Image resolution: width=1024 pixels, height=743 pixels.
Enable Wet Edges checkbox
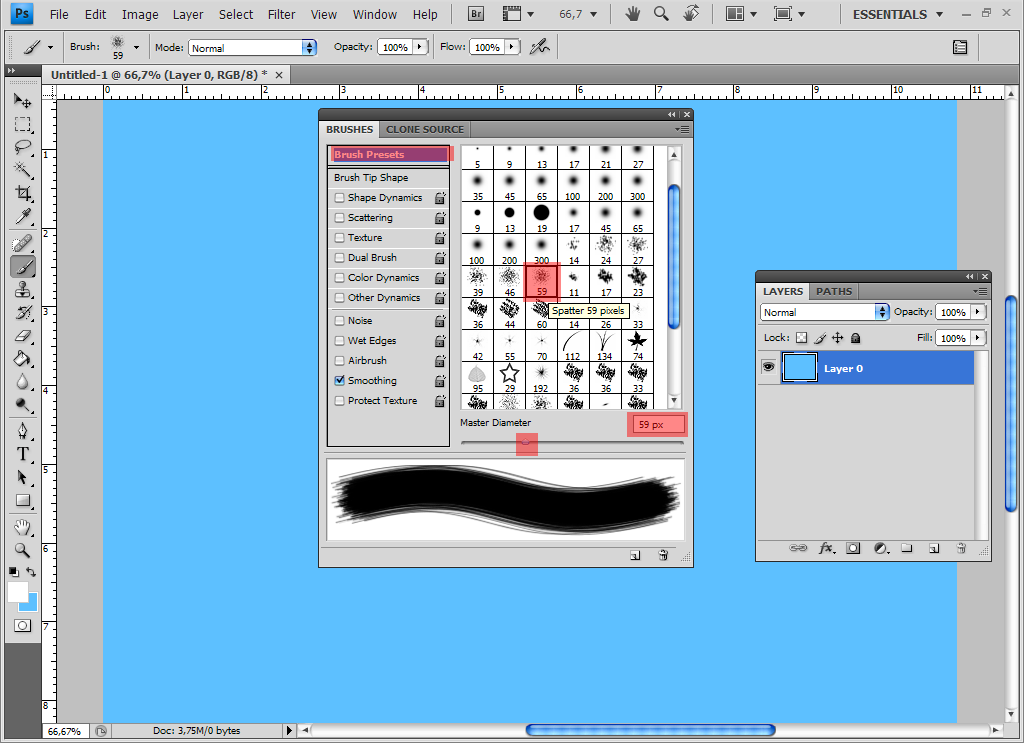pyautogui.click(x=340, y=340)
